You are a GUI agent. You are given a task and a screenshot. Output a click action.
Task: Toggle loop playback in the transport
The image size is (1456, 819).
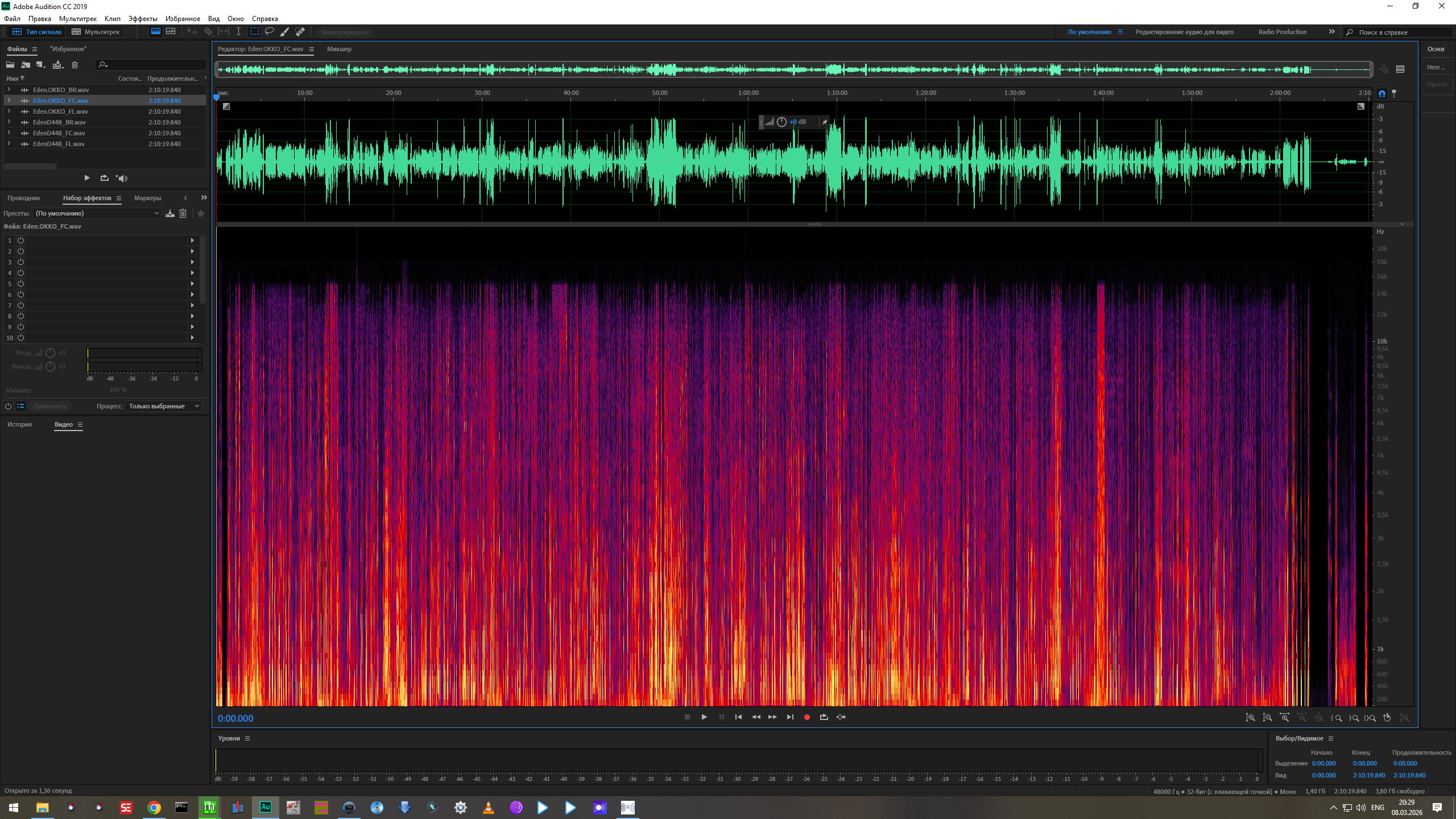click(824, 717)
